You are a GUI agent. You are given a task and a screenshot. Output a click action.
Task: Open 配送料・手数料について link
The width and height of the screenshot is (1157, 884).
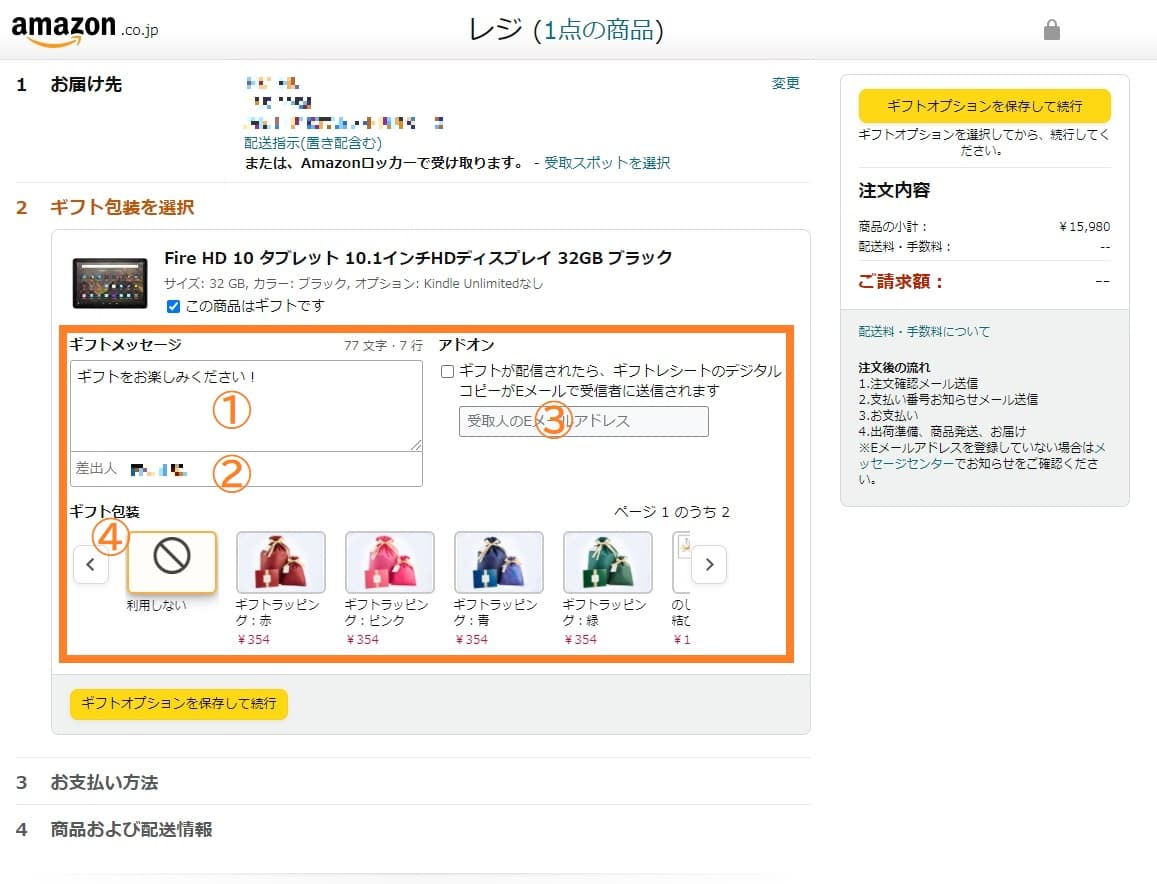click(x=924, y=331)
